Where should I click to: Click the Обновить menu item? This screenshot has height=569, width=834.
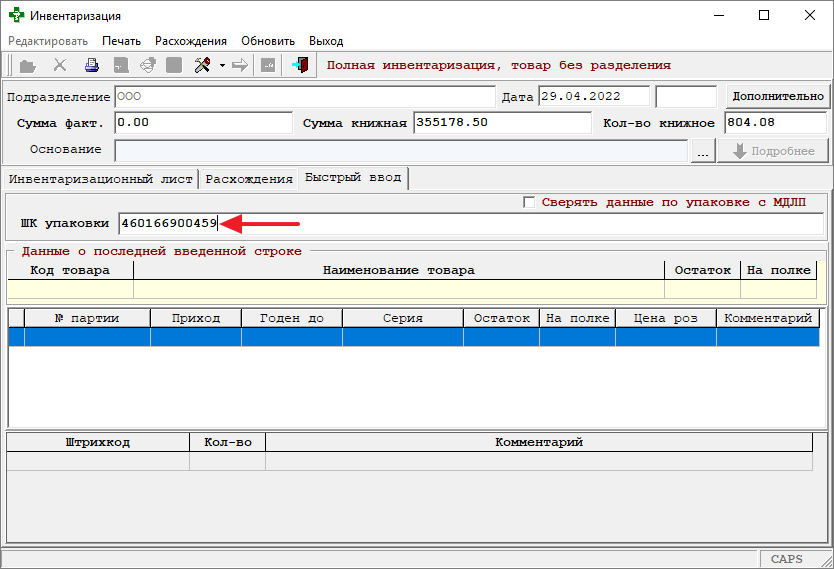(268, 41)
